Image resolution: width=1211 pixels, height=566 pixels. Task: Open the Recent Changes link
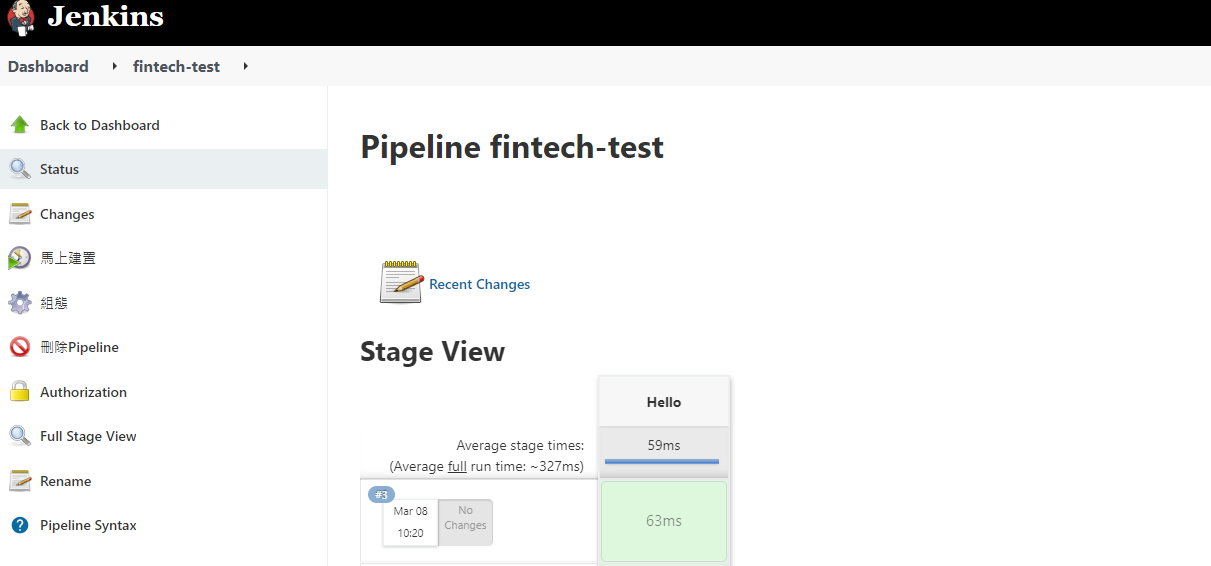pos(479,284)
